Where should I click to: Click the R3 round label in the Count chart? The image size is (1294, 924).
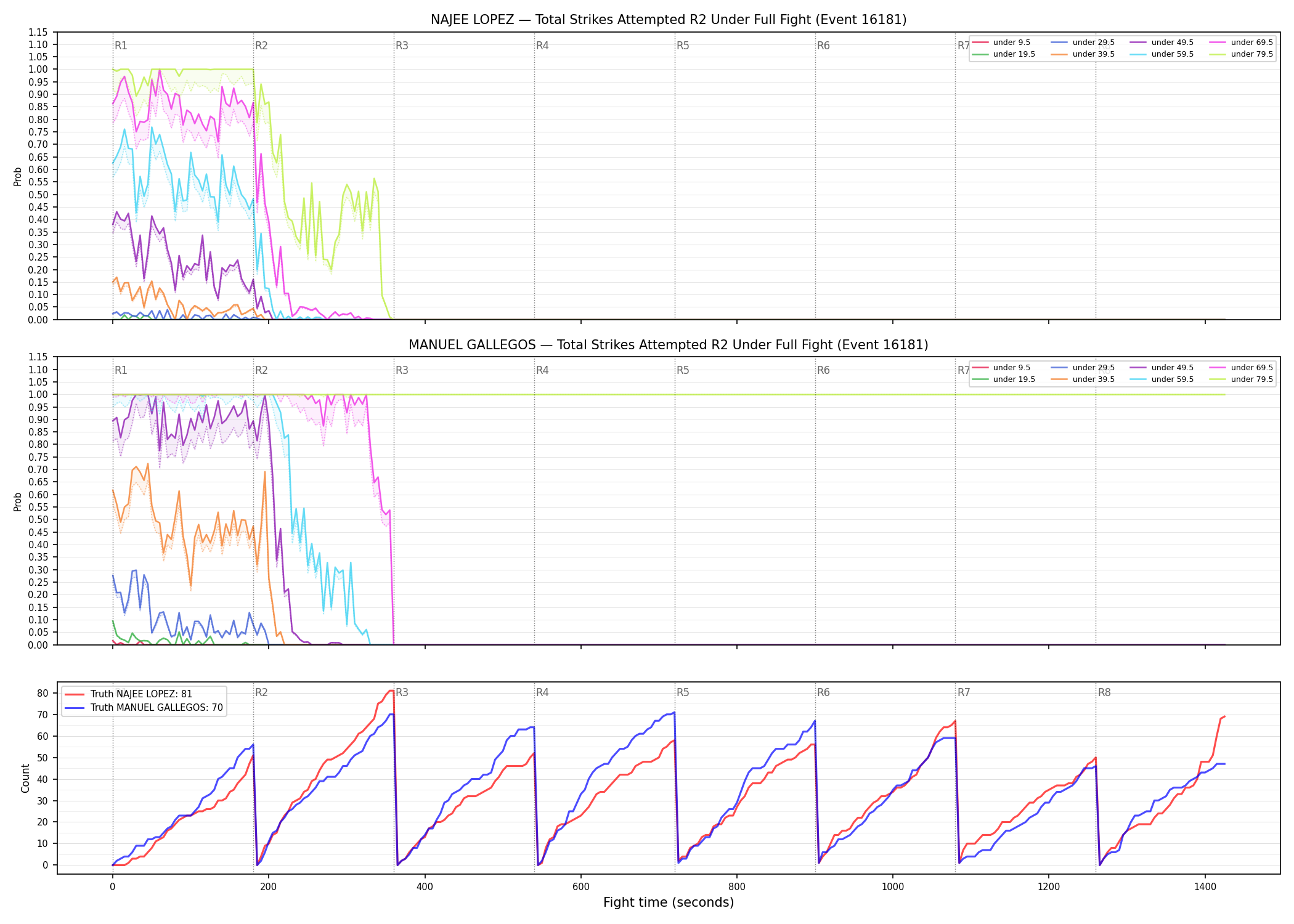(x=402, y=692)
